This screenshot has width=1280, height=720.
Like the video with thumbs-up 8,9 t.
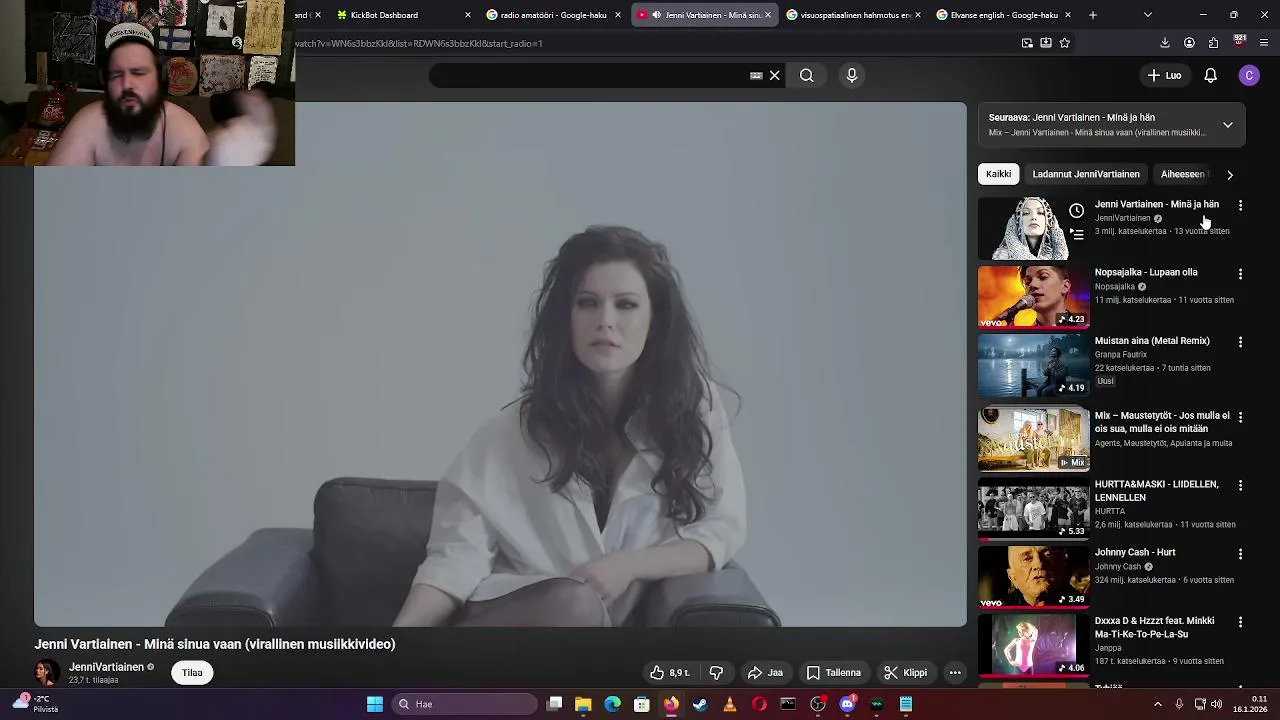click(x=669, y=673)
